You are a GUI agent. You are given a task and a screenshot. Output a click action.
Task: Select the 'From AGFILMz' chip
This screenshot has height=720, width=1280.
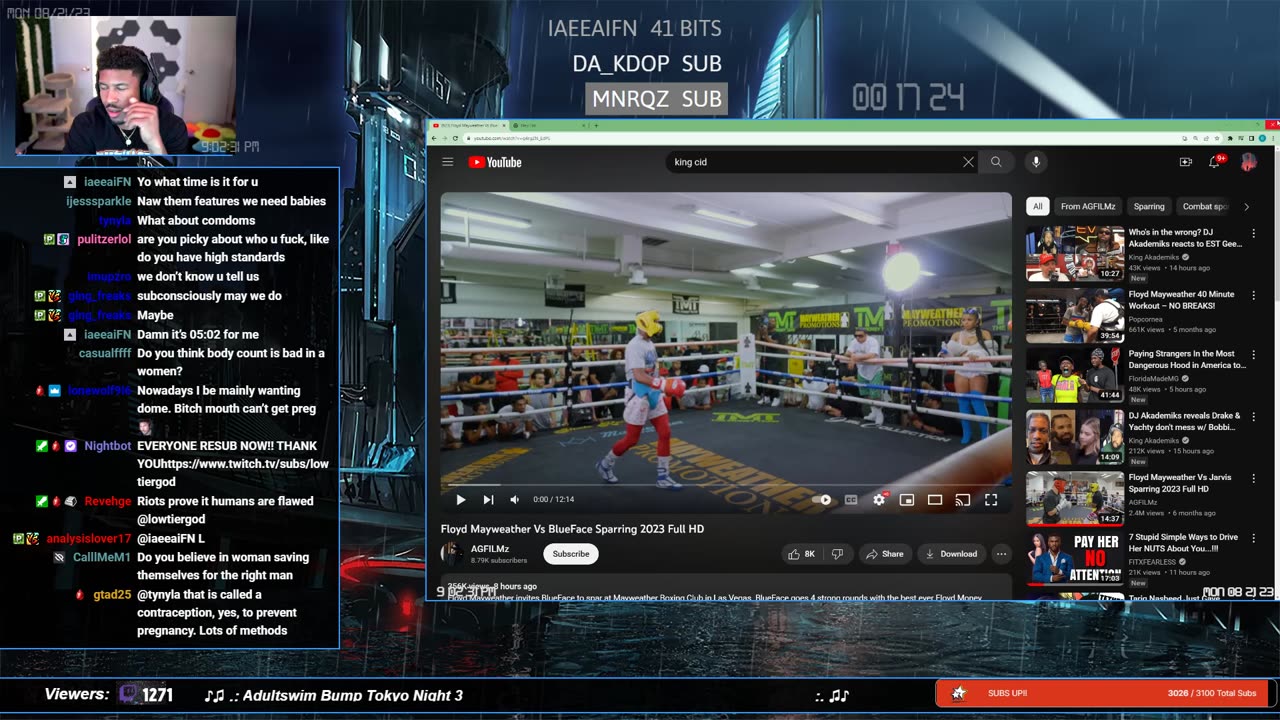(x=1088, y=207)
